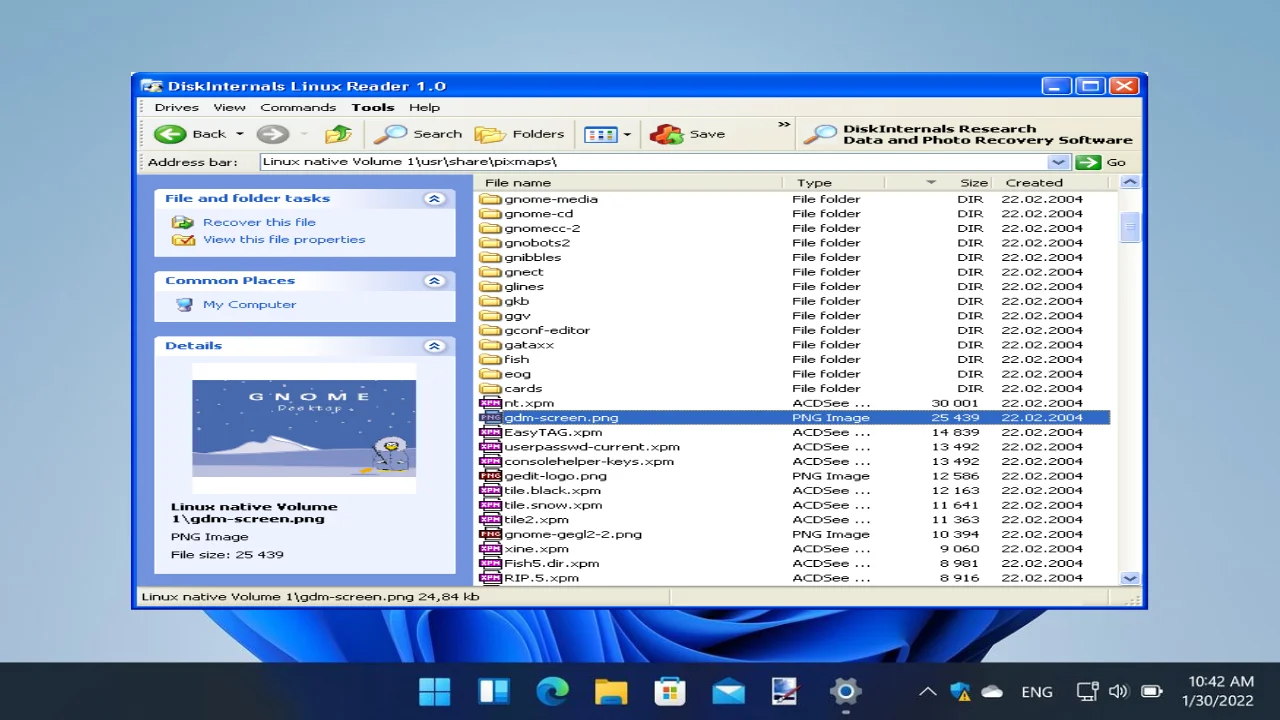Click the My Computer icon in Common Places
This screenshot has height=720, width=1280.
pos(184,304)
